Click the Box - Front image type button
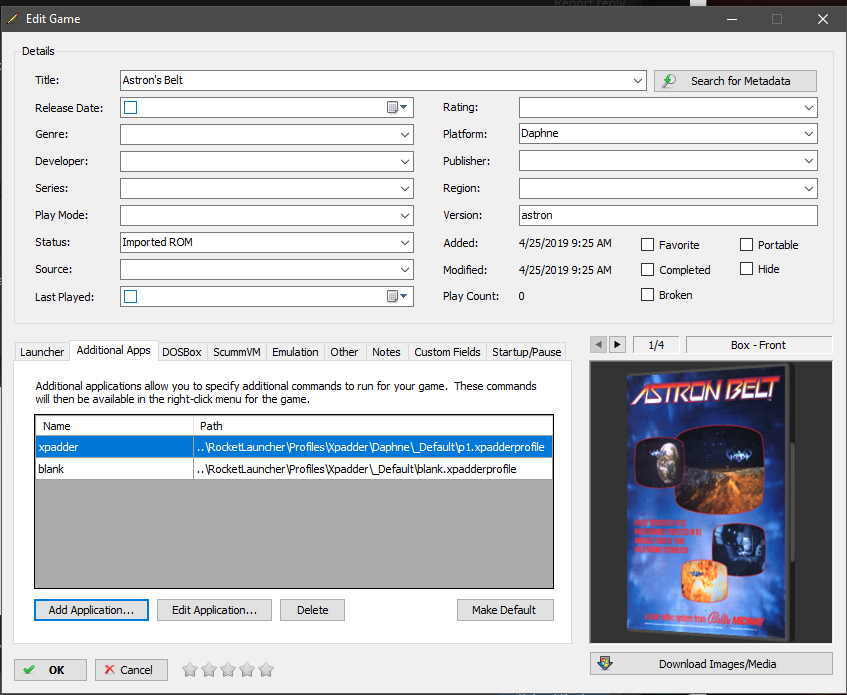Viewport: 847px width, 695px height. 758,345
